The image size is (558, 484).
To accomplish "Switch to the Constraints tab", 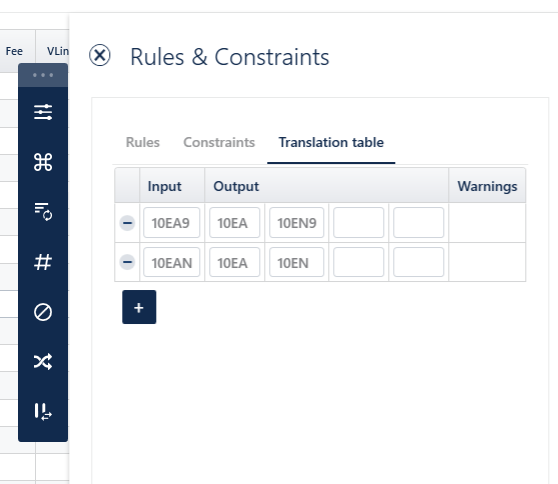I will (x=219, y=142).
